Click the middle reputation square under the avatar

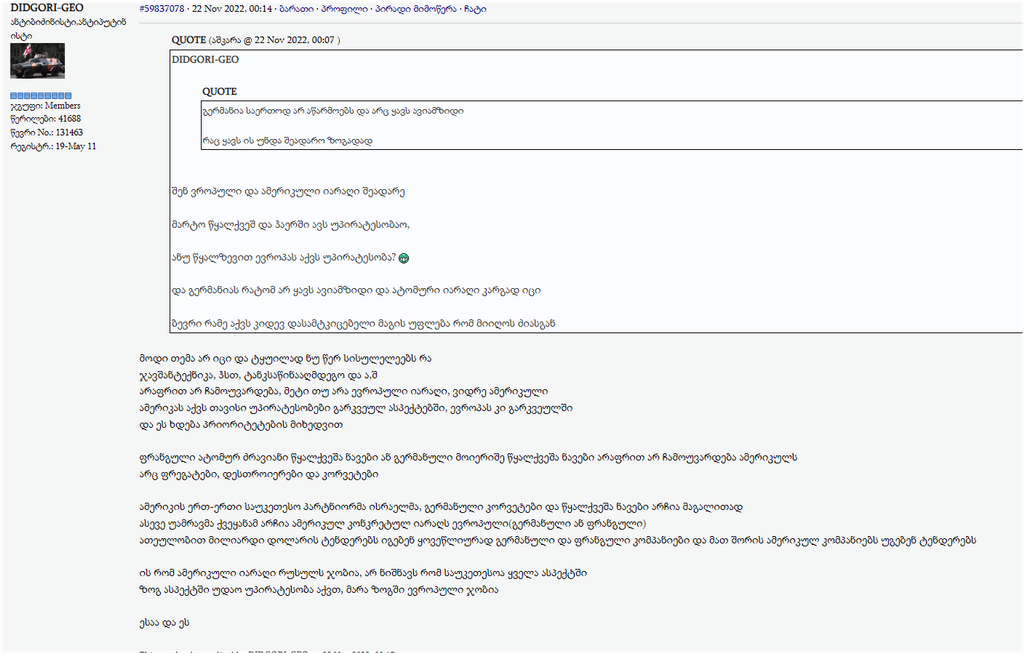pyautogui.click(x=40, y=94)
